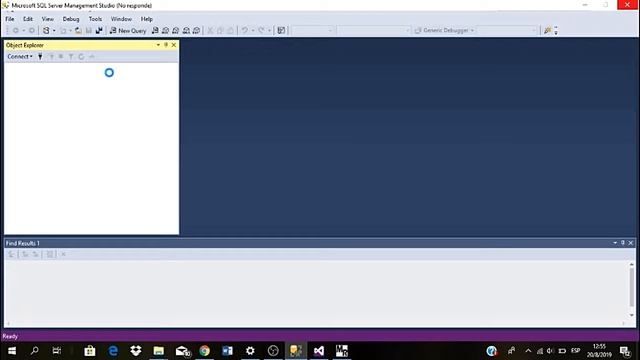This screenshot has height=360, width=640.
Task: Click the Refresh icon in Object Explorer toolbar
Action: (81, 57)
